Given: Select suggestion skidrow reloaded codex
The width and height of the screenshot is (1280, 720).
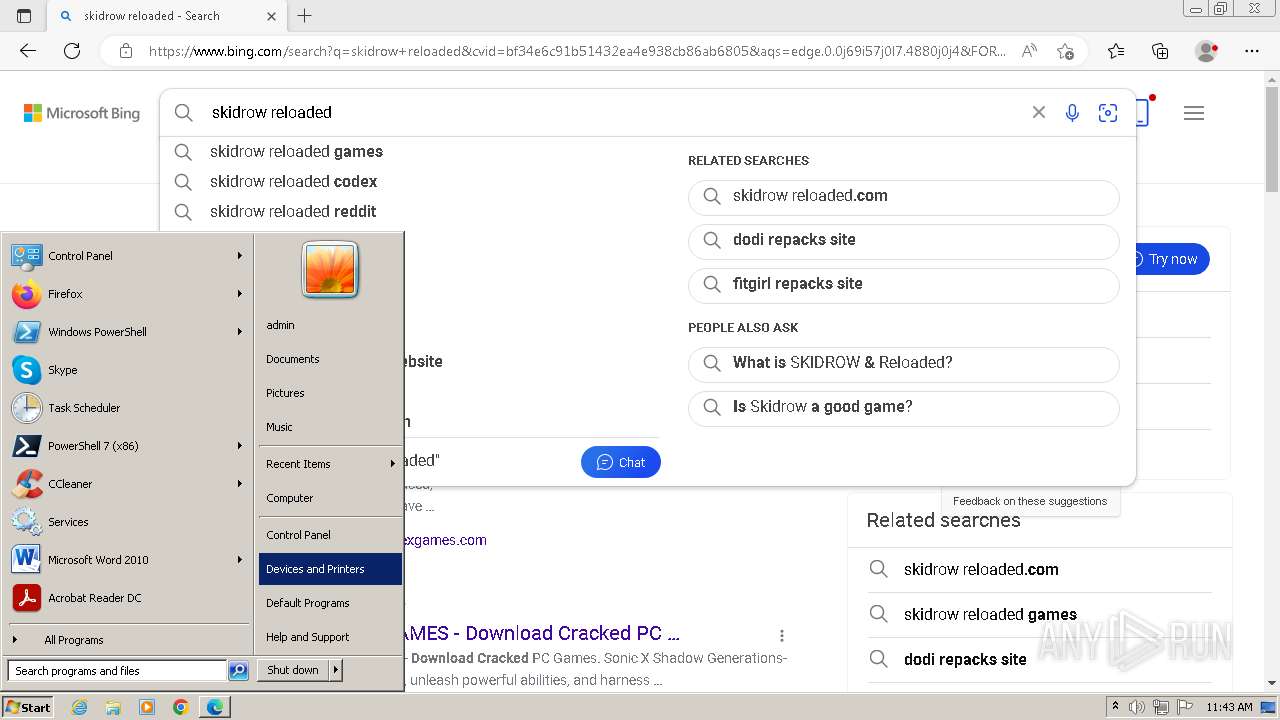Looking at the screenshot, I should coord(410,182).
